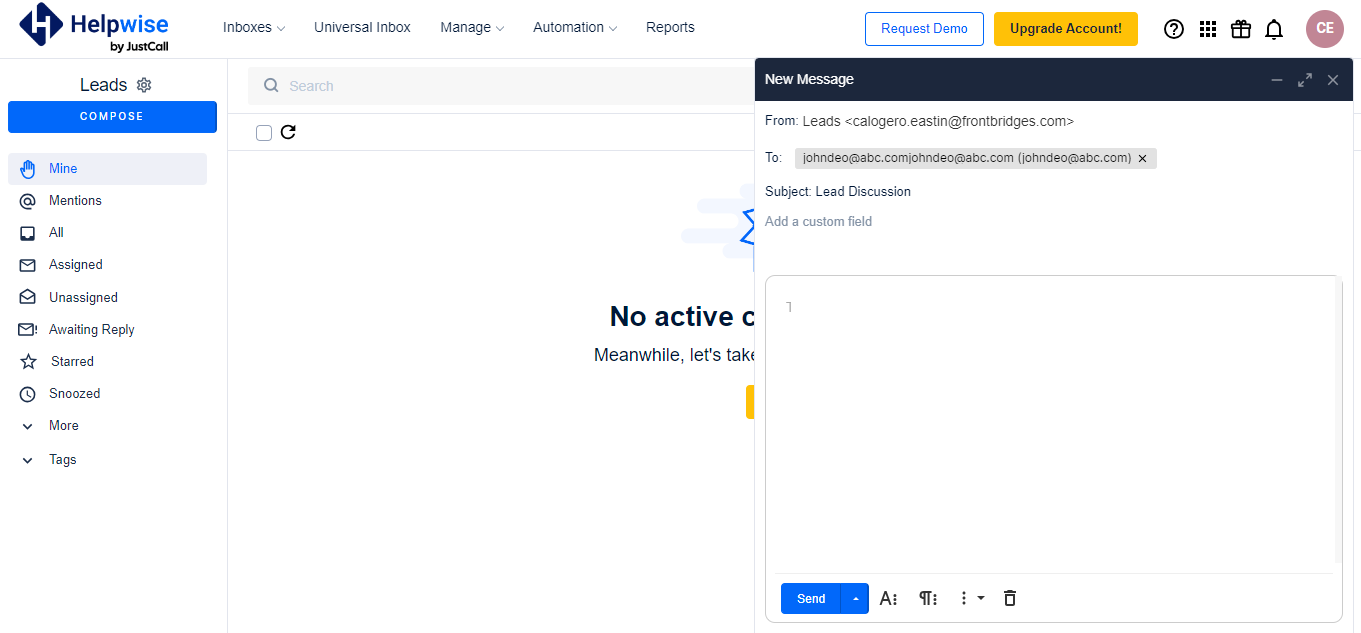
Task: Click the apps grid icon
Action: click(x=1207, y=29)
